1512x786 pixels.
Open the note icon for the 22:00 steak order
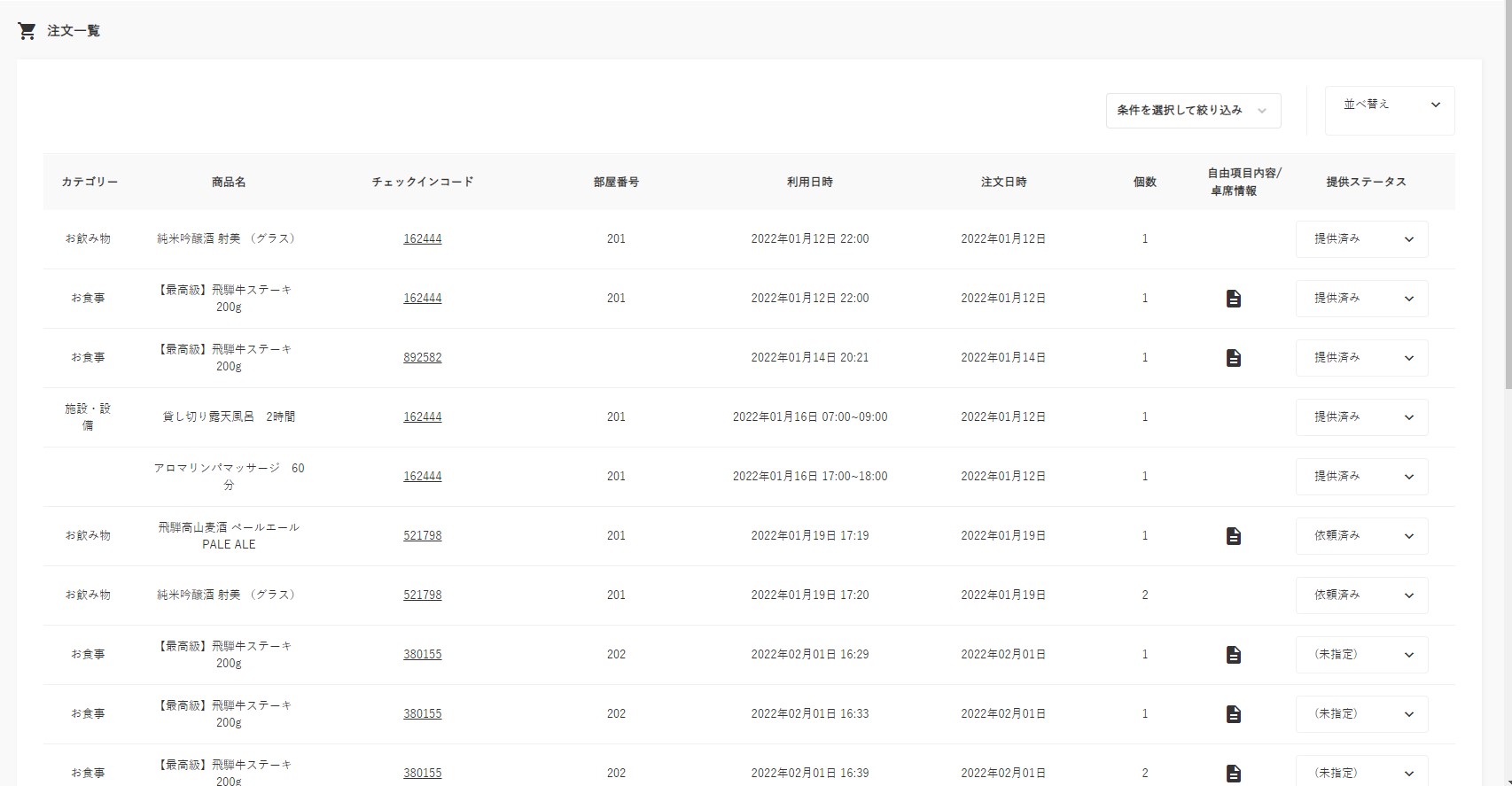tap(1233, 299)
